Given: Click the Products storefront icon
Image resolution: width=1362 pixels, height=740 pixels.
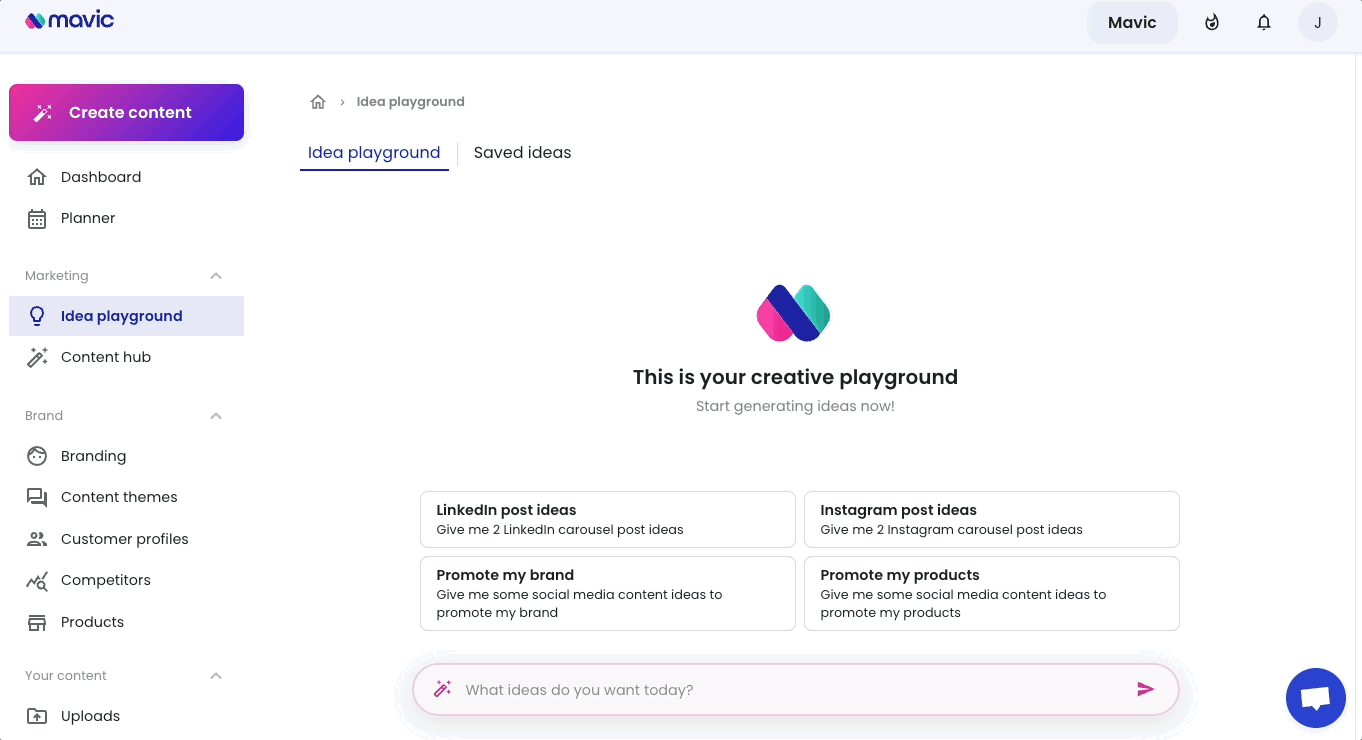Looking at the screenshot, I should tap(37, 622).
